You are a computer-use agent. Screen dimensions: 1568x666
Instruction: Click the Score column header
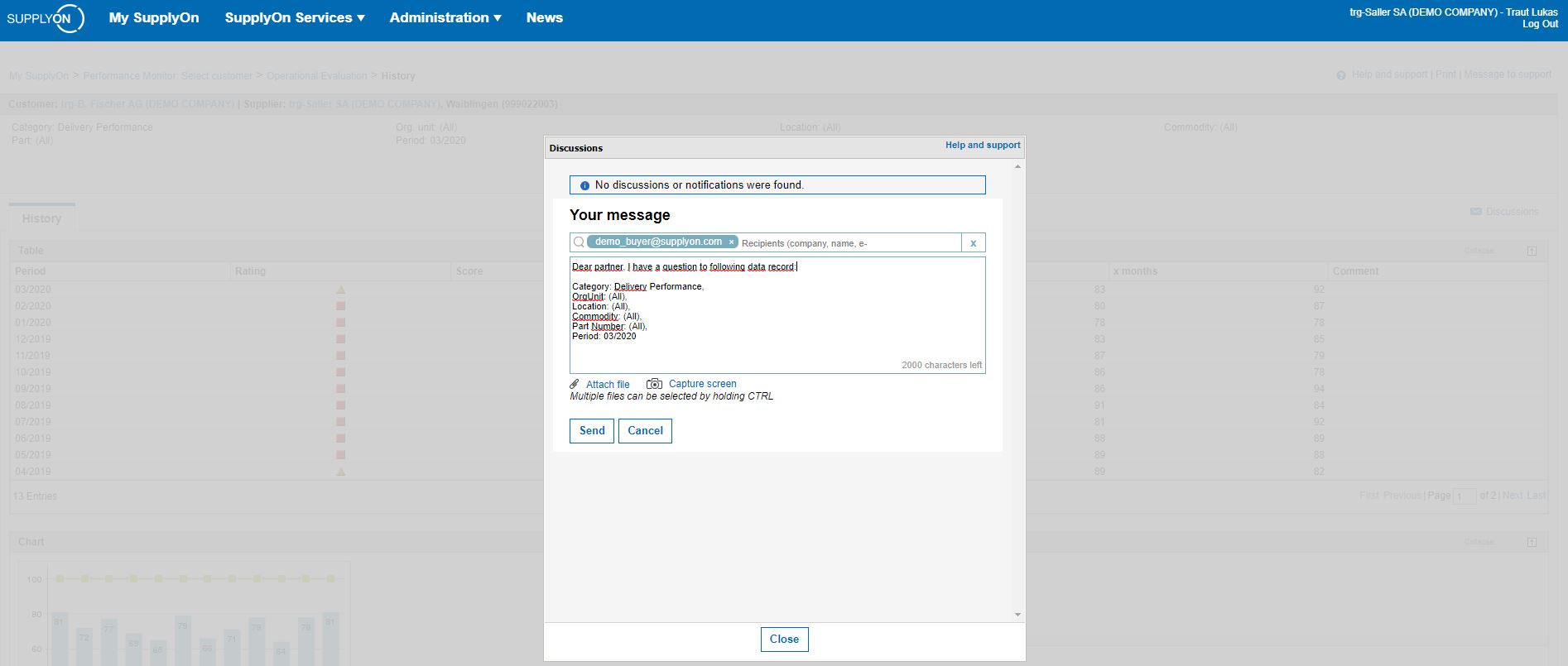469,271
